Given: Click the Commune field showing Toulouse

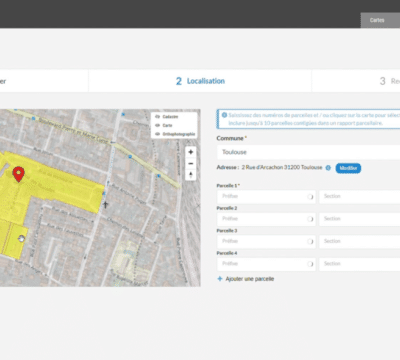Looking at the screenshot, I should (308, 152).
